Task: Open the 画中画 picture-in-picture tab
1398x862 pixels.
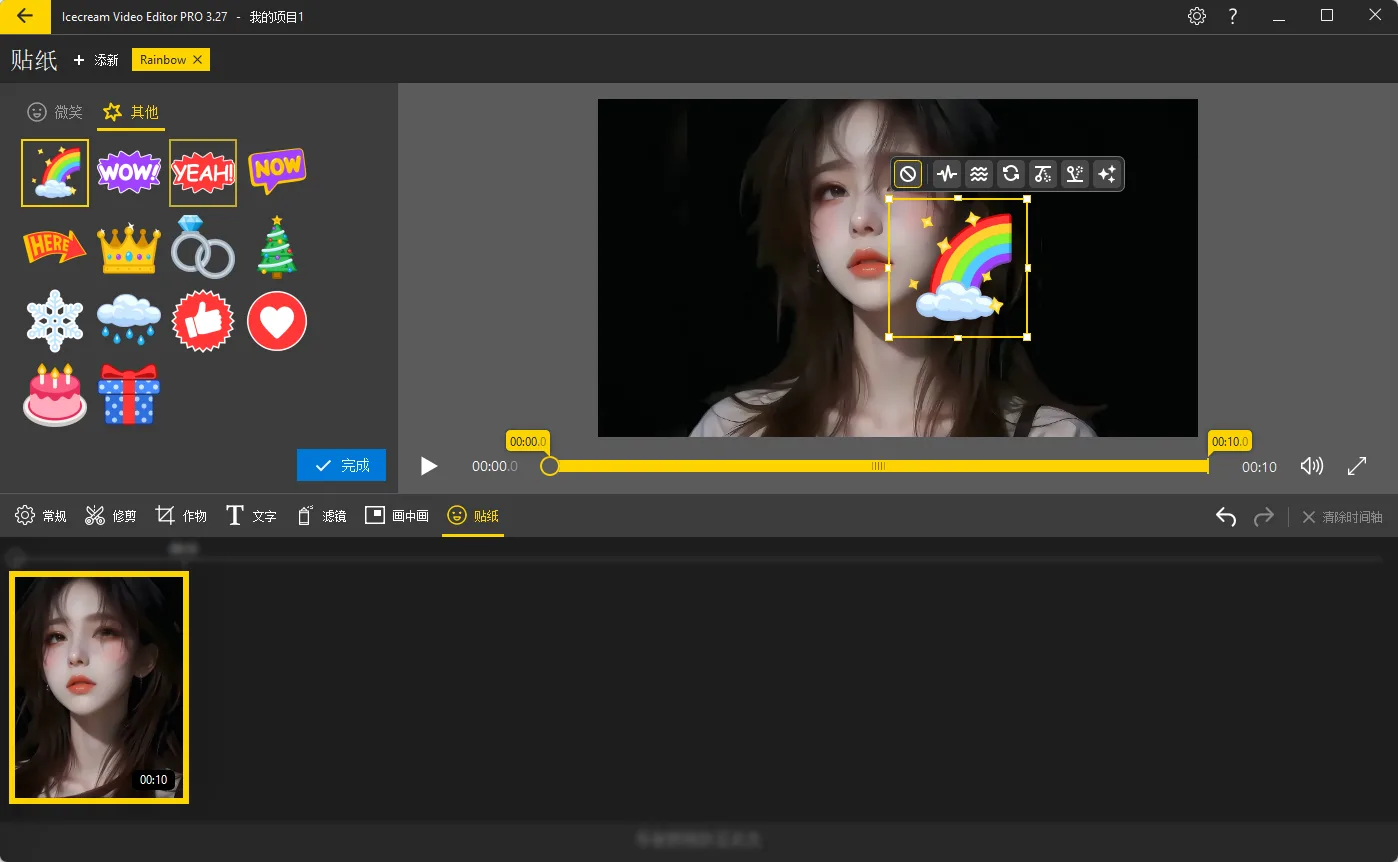Action: pos(397,516)
